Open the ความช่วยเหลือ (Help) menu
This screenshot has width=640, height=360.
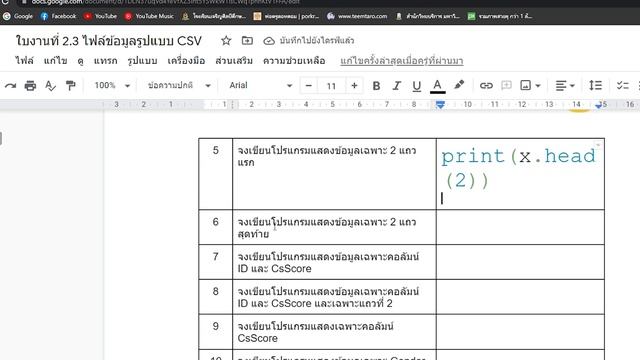pos(294,61)
